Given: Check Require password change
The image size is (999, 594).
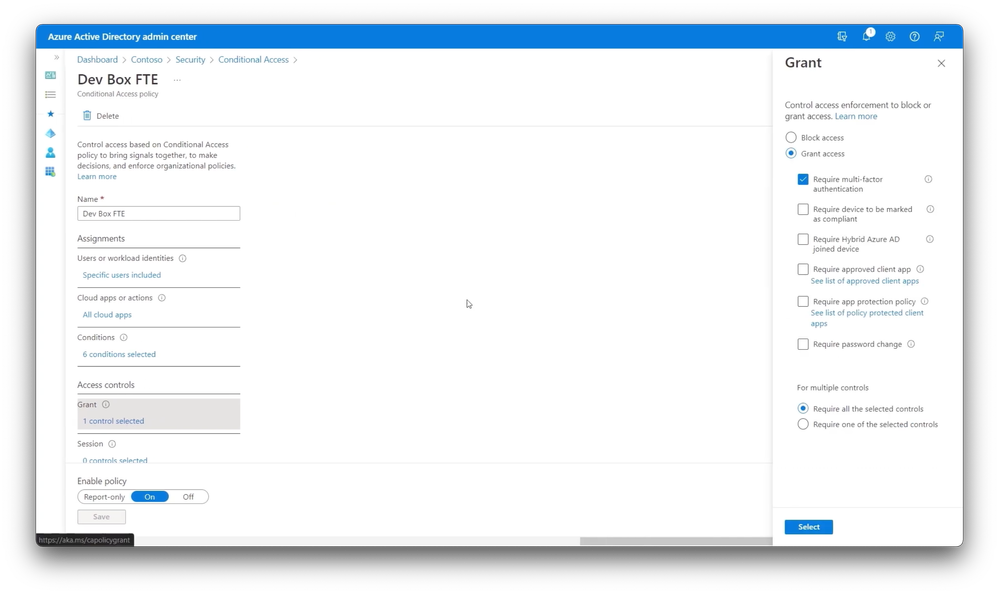Looking at the screenshot, I should tap(803, 344).
